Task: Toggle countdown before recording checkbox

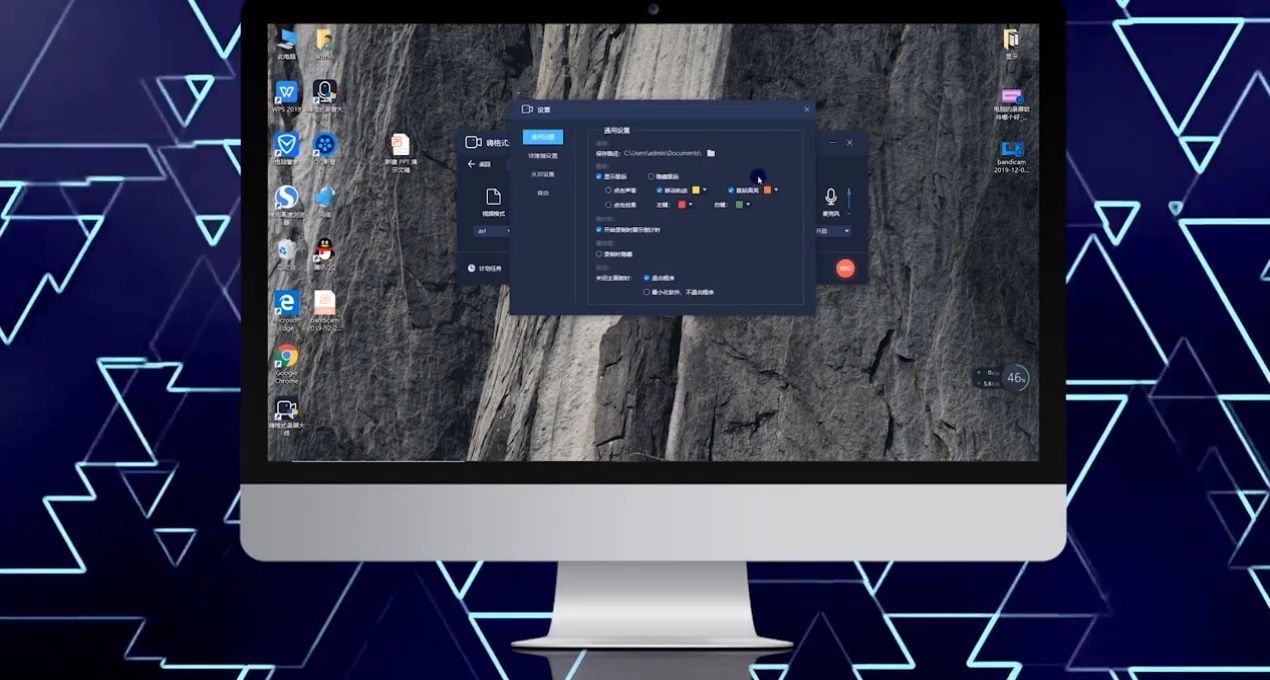Action: [598, 229]
